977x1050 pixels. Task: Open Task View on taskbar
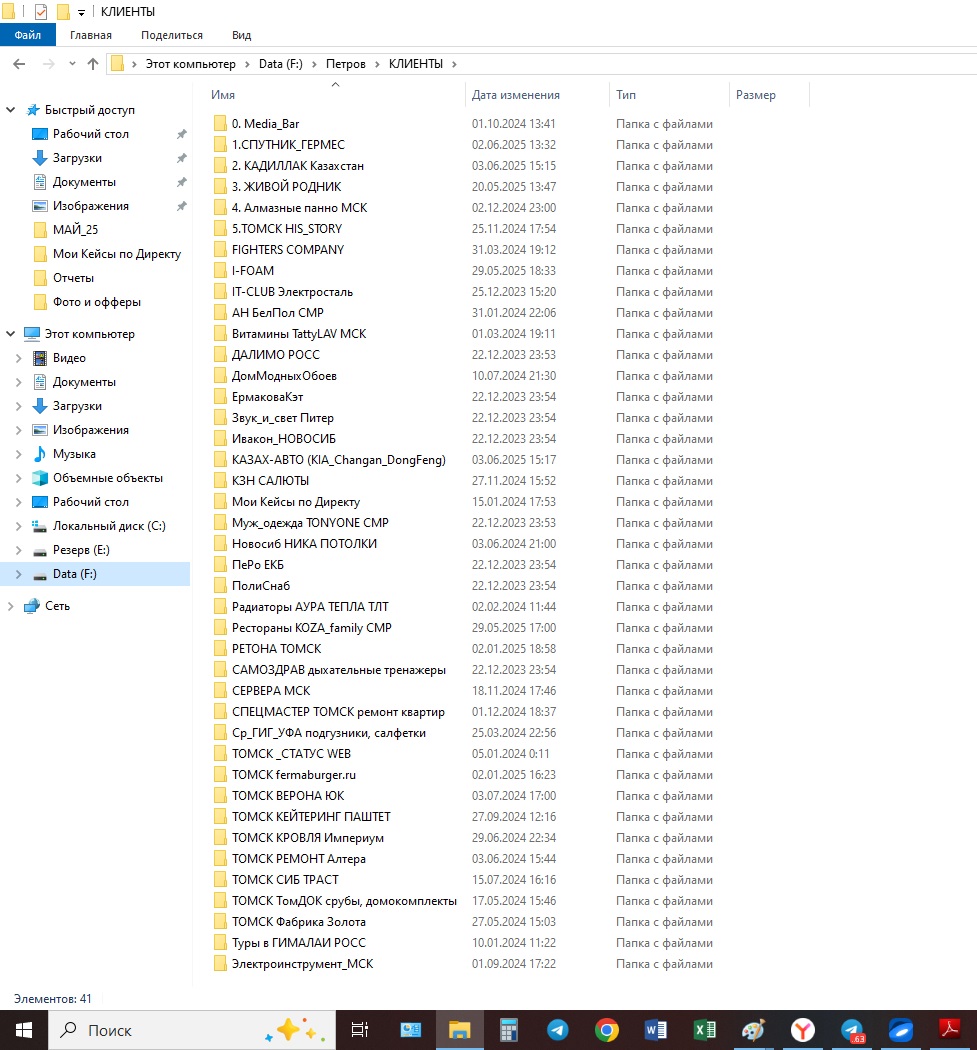360,1030
